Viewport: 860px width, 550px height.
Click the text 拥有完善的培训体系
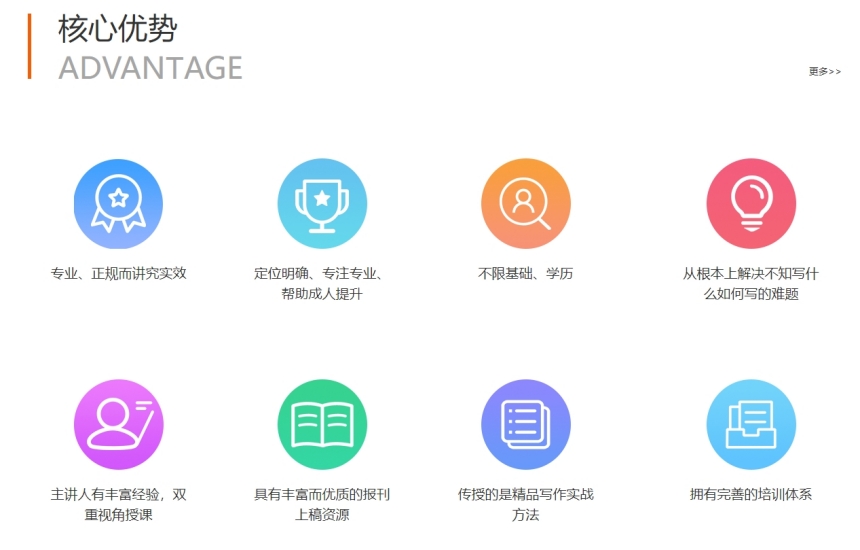point(751,494)
